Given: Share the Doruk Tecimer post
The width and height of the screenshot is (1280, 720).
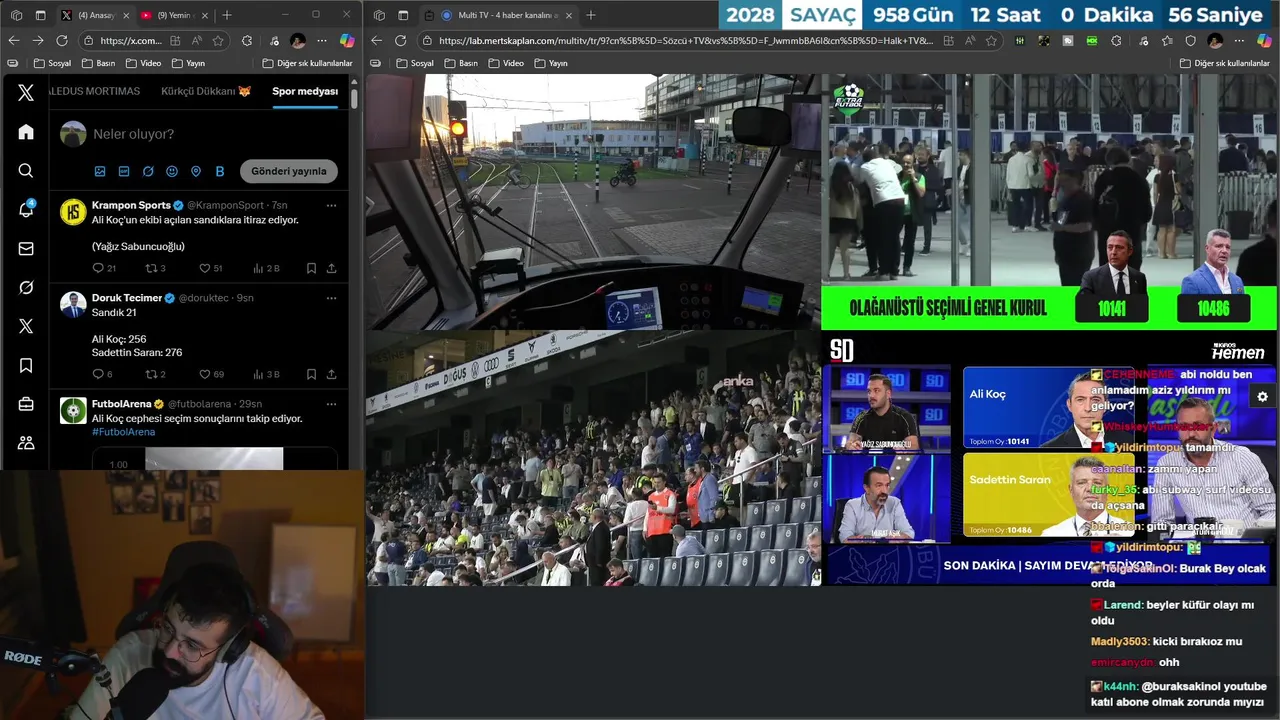Looking at the screenshot, I should [x=331, y=374].
